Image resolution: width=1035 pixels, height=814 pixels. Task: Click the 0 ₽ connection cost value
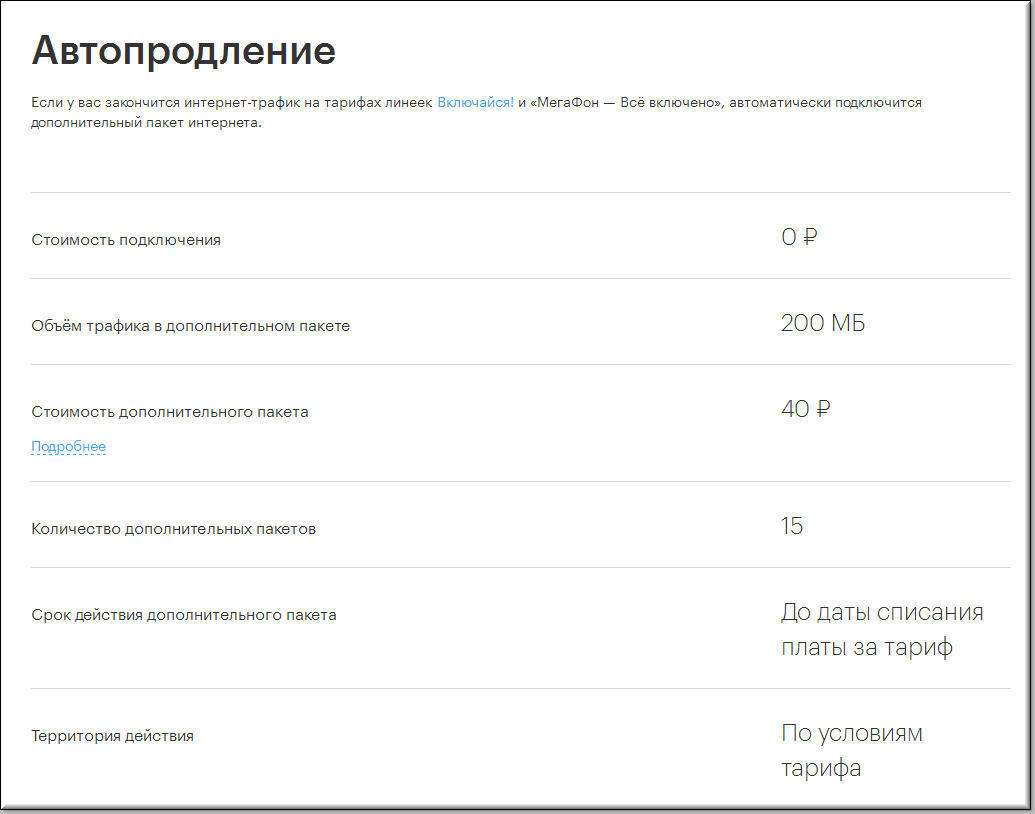tap(799, 238)
